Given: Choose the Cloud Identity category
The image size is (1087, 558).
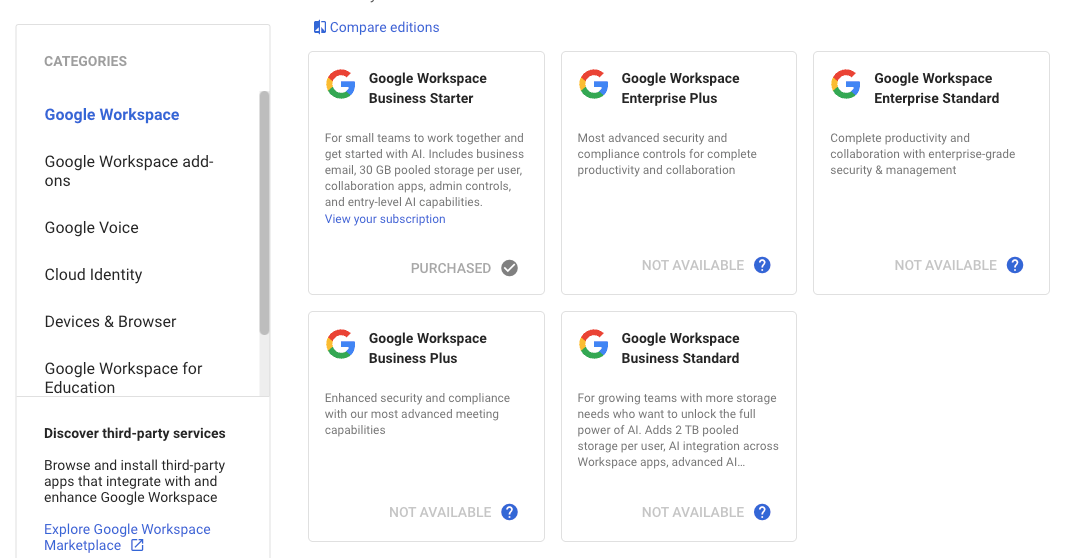Looking at the screenshot, I should tap(94, 275).
